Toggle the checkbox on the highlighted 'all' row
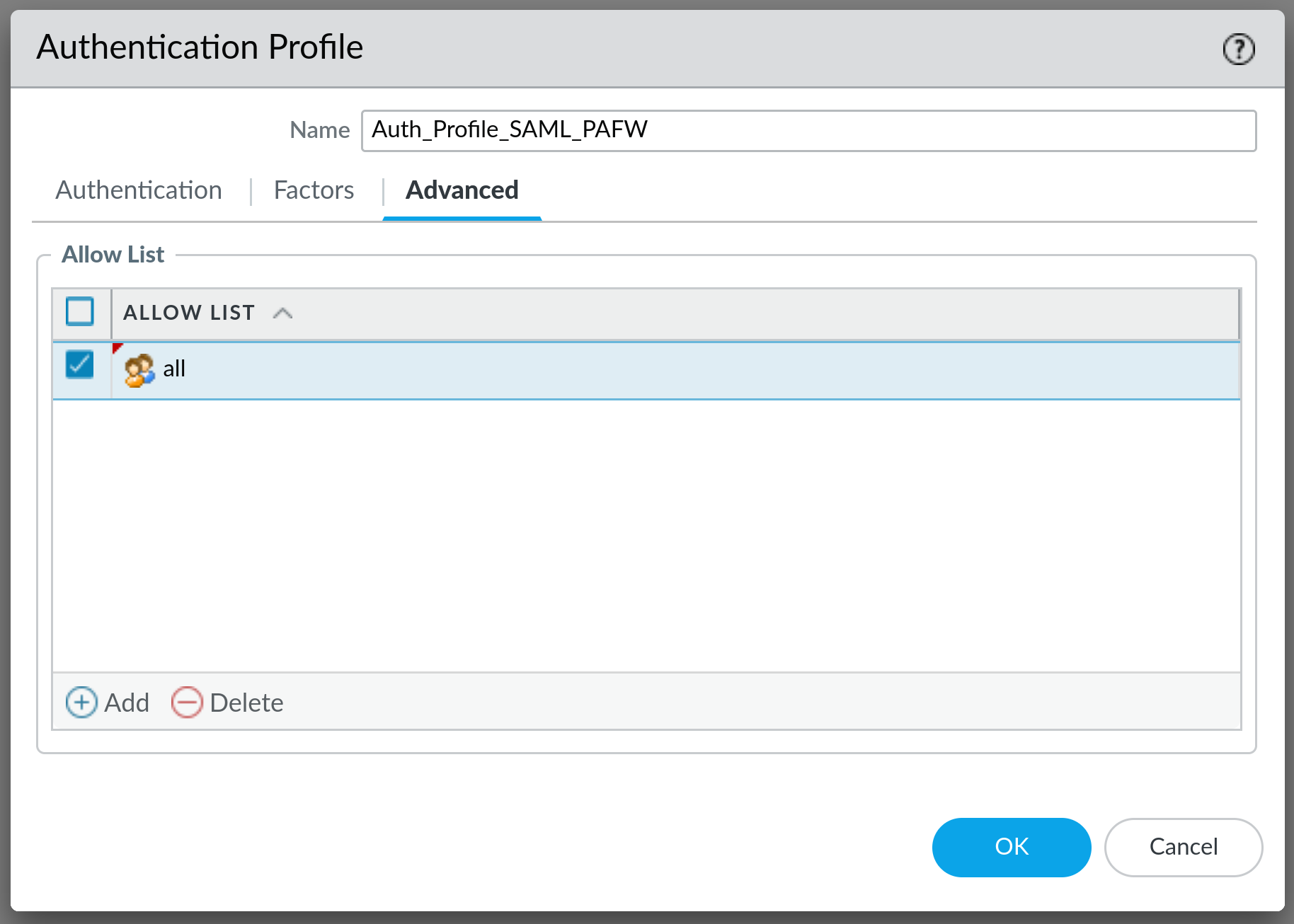Image resolution: width=1294 pixels, height=924 pixels. tap(79, 364)
